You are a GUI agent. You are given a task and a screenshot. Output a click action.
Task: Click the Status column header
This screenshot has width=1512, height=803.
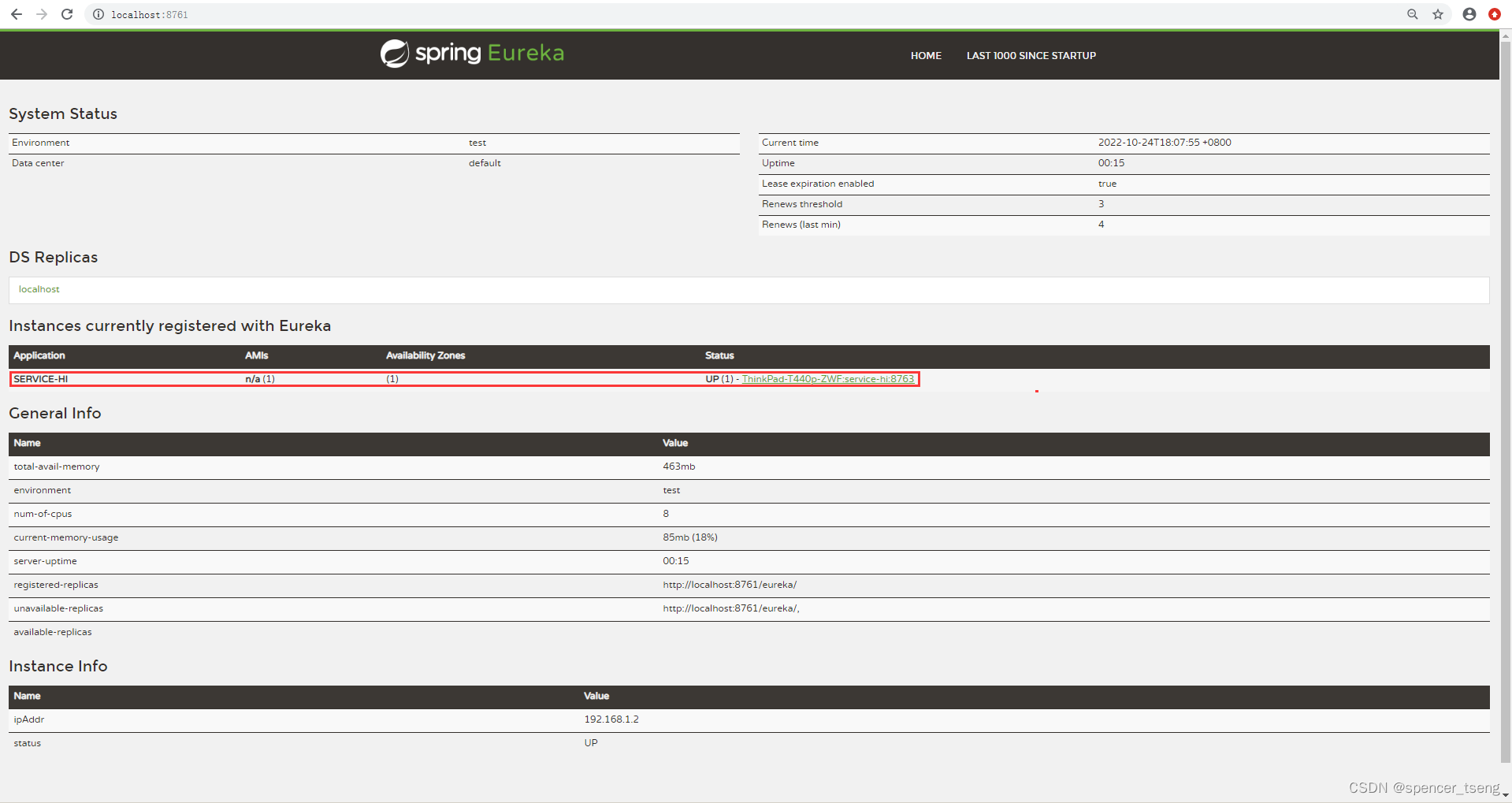coord(719,355)
